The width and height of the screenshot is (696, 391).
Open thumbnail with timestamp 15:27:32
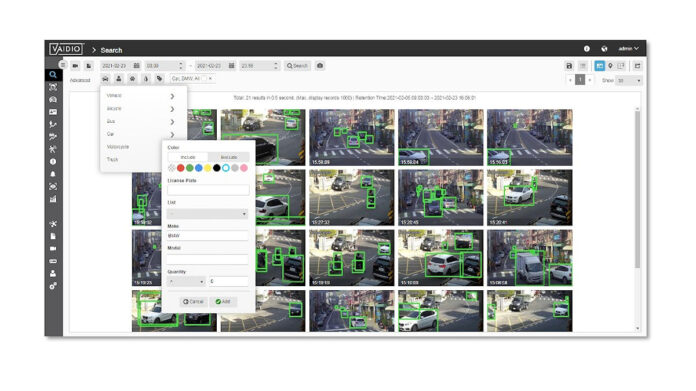(x=352, y=197)
